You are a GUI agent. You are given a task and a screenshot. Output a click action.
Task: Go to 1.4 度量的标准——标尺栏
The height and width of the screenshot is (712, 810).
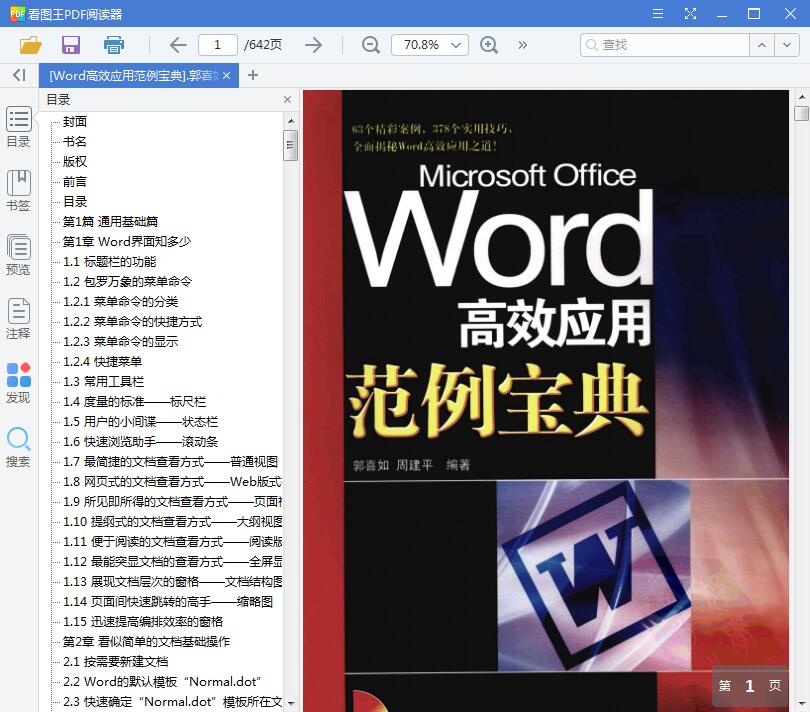134,401
